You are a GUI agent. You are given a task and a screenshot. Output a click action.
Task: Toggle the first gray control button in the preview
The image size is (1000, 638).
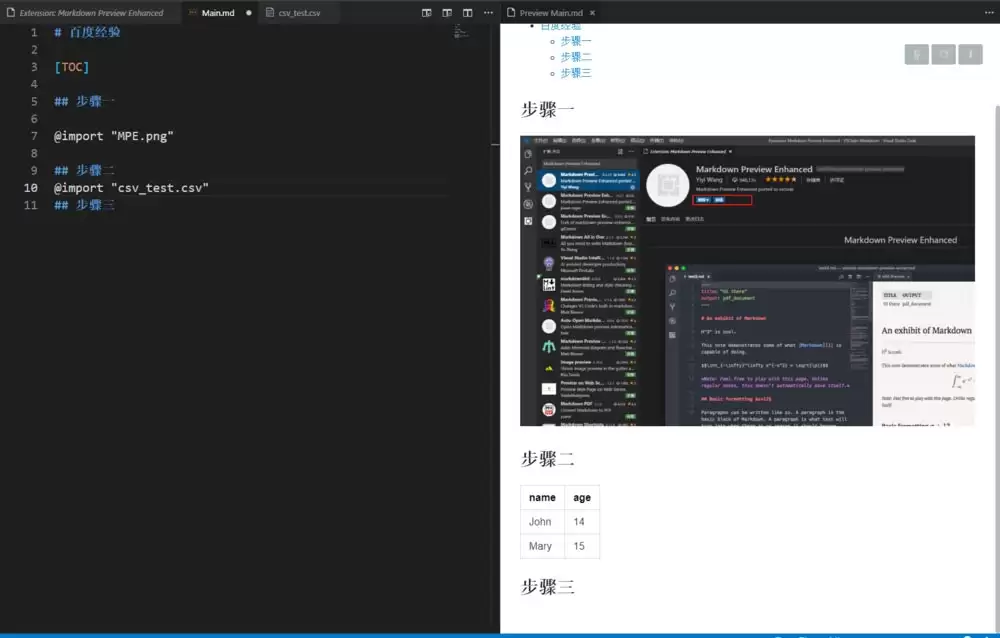click(917, 54)
